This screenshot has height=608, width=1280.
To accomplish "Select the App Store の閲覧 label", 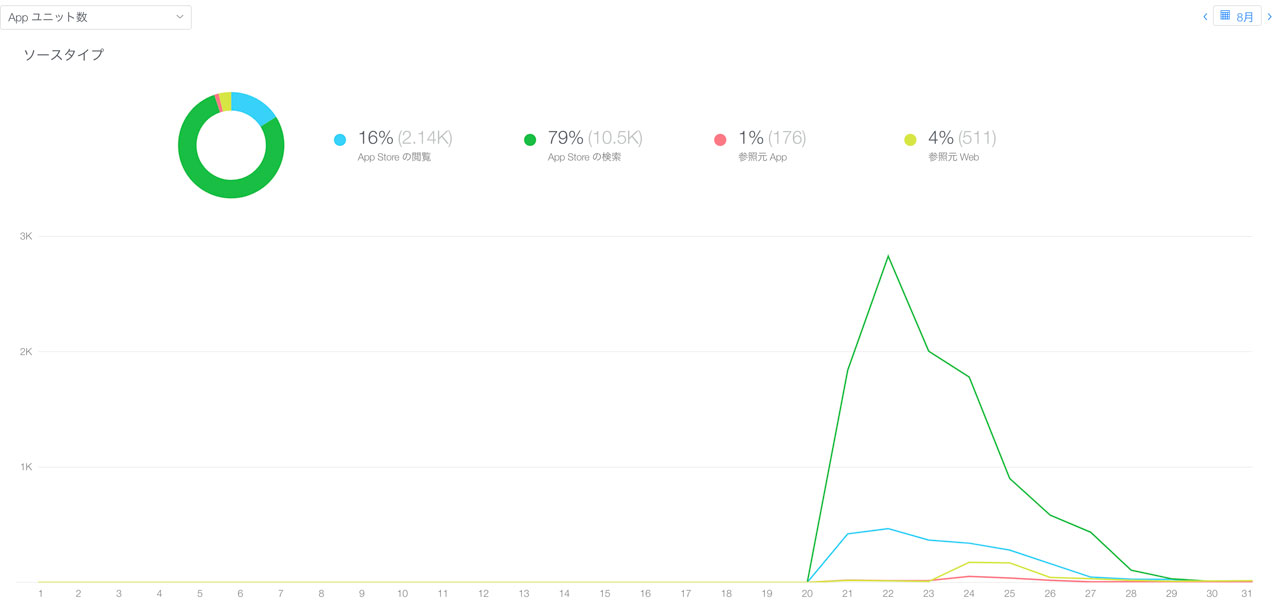I will tap(394, 157).
